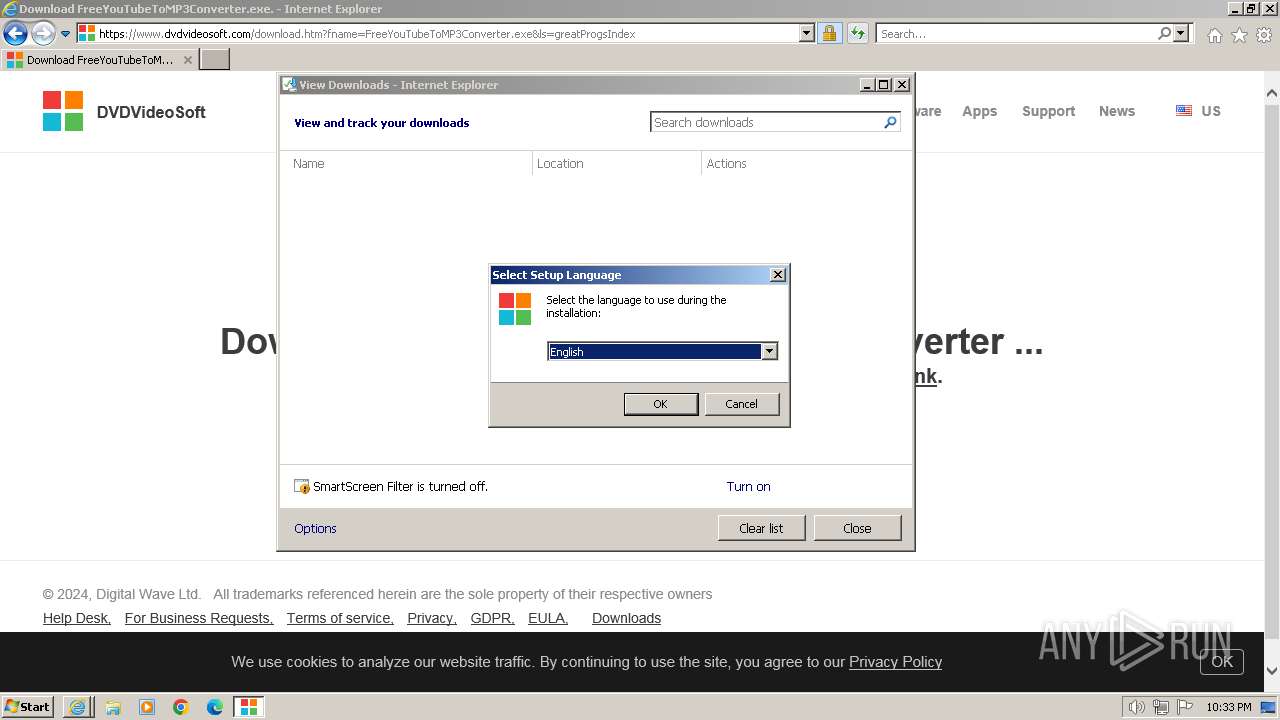1280x720 pixels.
Task: Sort downloads by Name column header
Action: click(x=308, y=163)
